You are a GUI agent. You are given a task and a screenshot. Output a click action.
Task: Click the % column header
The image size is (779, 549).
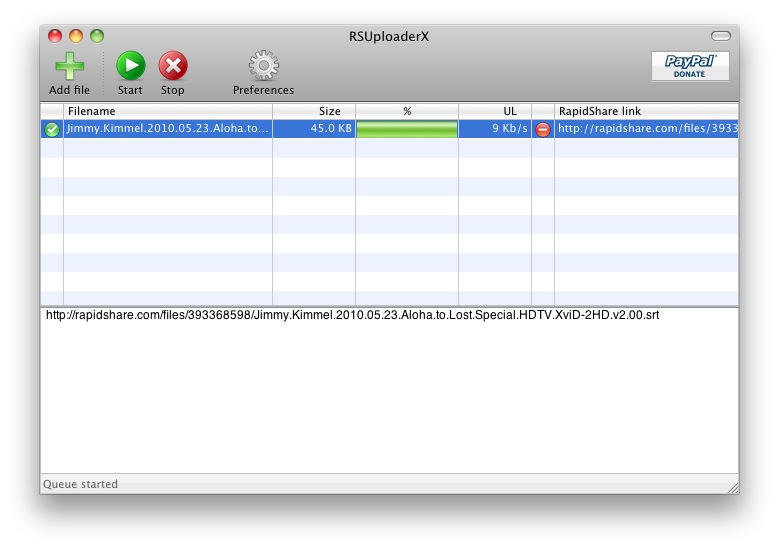tap(407, 111)
